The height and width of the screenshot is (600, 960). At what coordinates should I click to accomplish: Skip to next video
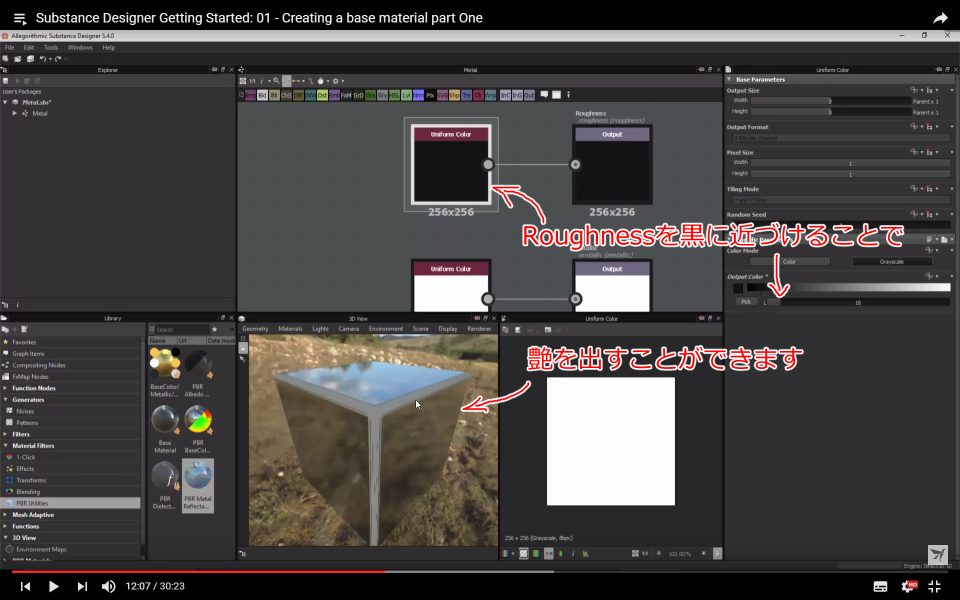tap(82, 587)
